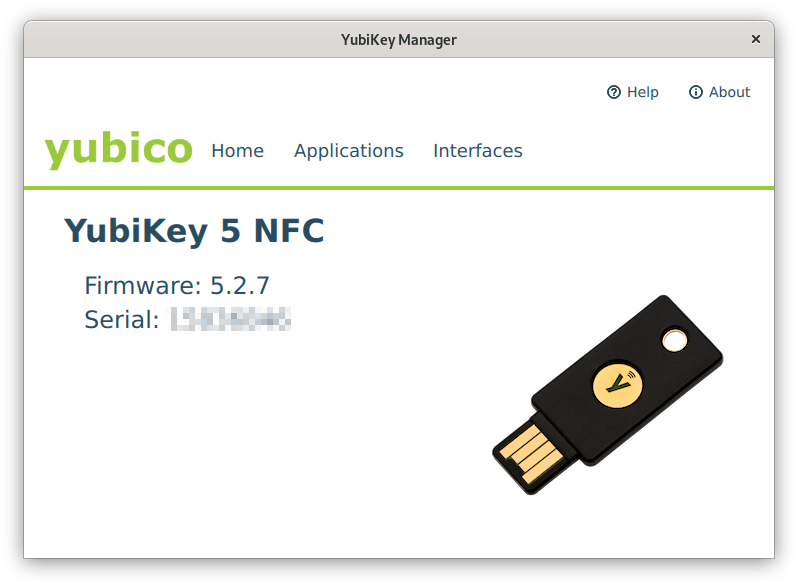Open the Applications menu

pyautogui.click(x=349, y=151)
